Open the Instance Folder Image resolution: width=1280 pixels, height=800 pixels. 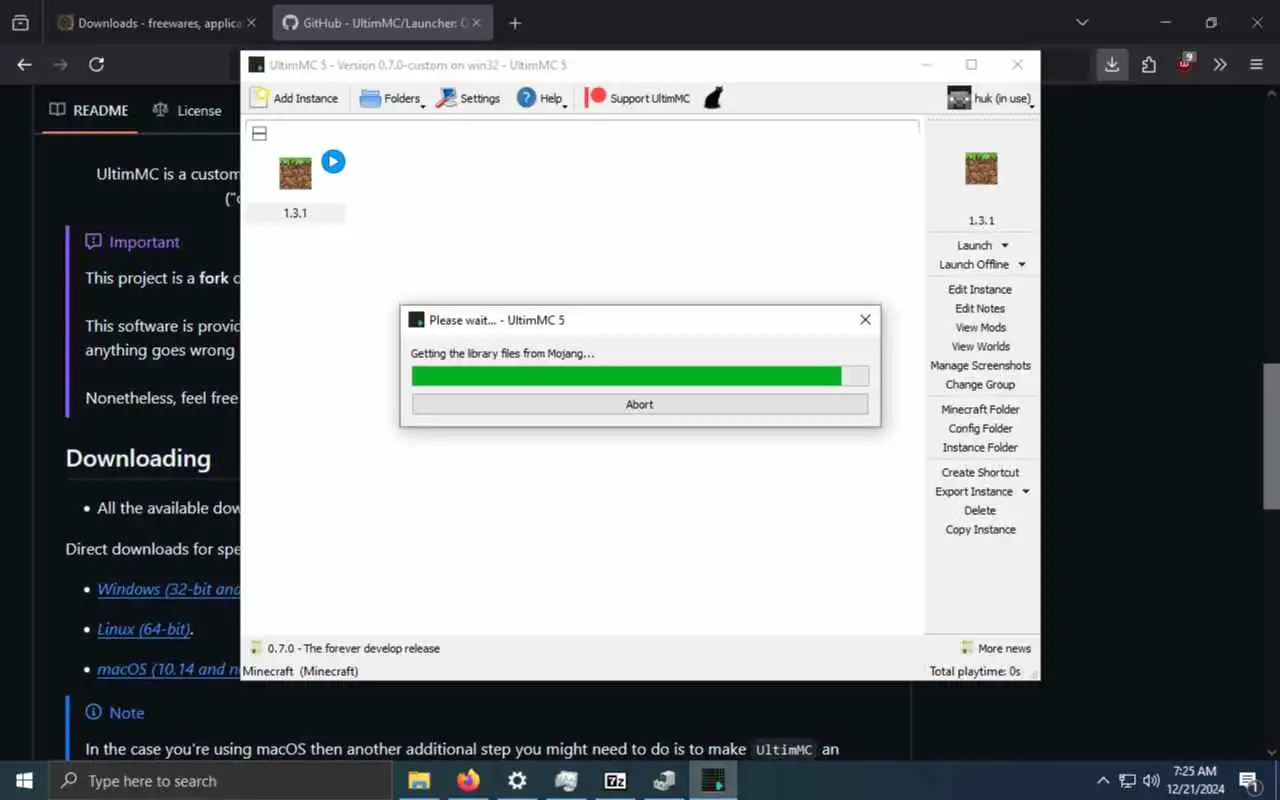(x=980, y=447)
